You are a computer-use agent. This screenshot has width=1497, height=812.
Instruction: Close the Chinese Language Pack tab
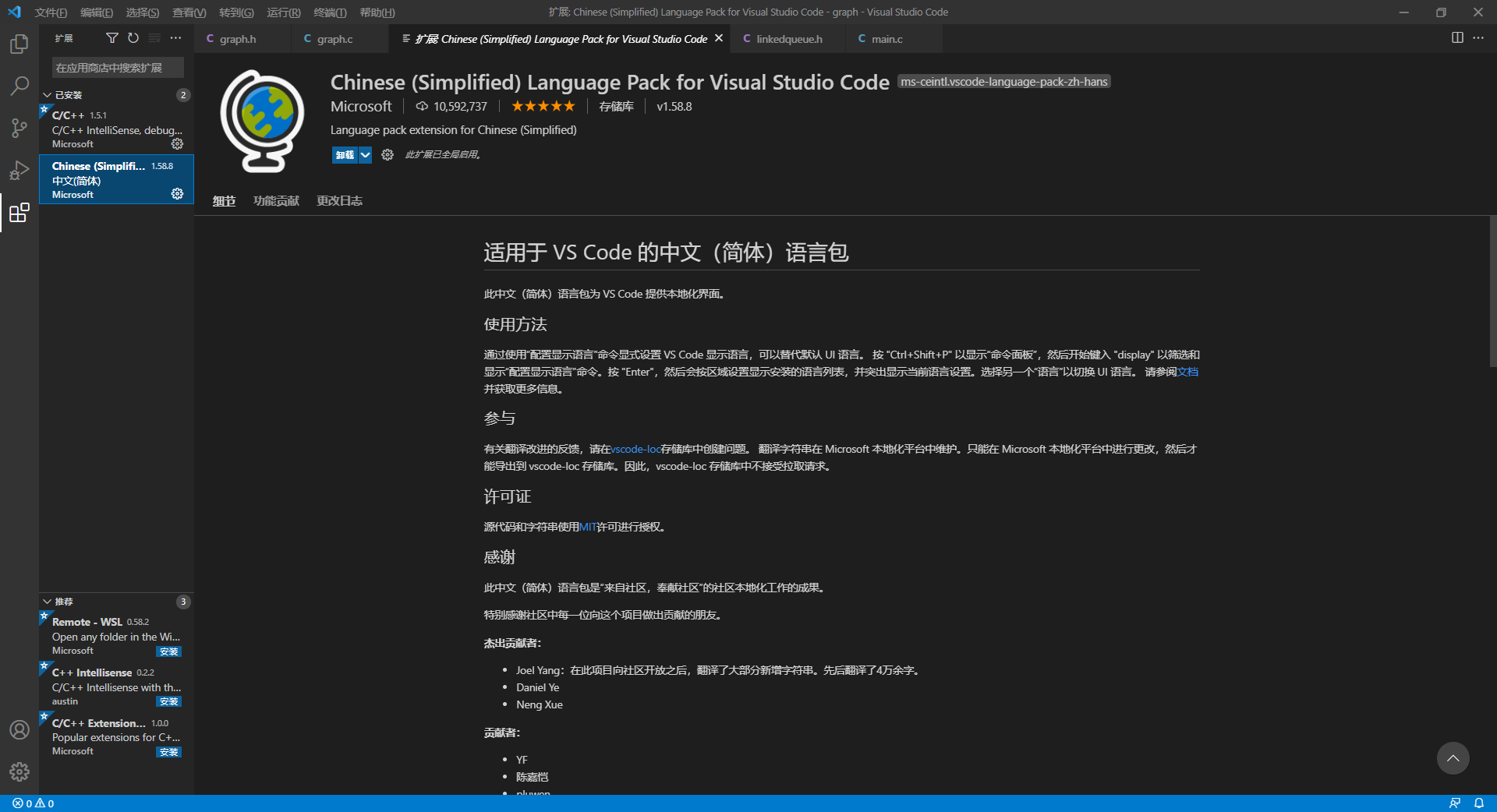pos(719,38)
